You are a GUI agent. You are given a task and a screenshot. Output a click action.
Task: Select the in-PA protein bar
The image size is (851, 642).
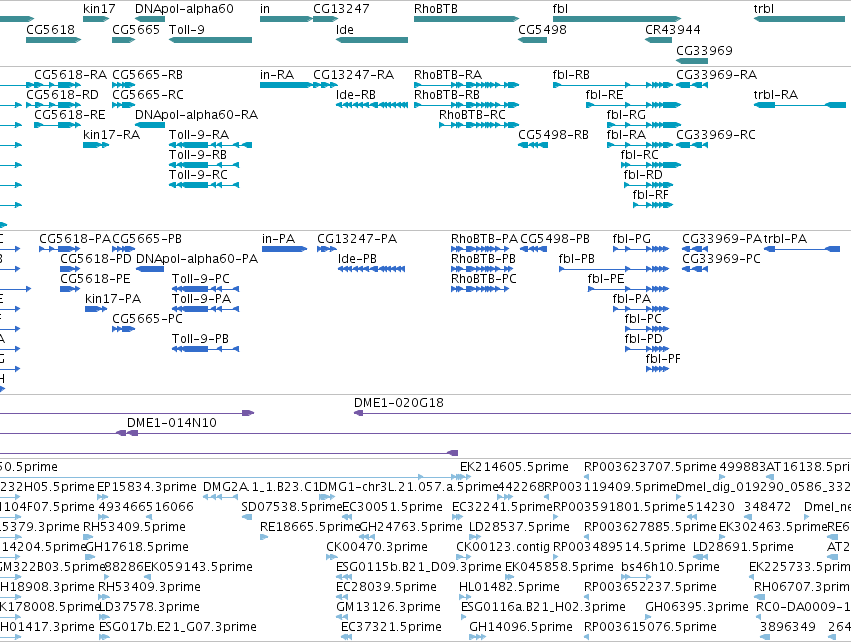tap(284, 249)
